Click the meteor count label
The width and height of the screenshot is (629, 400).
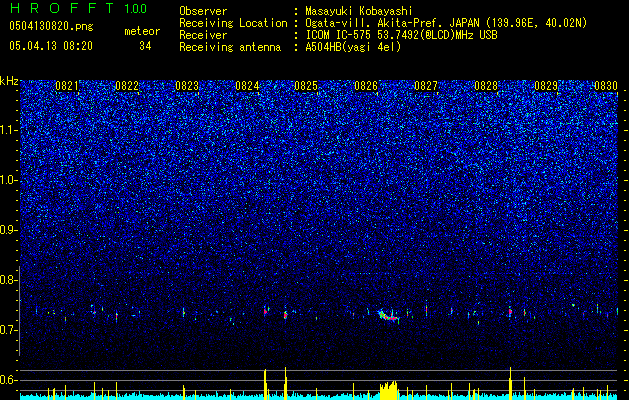(x=142, y=31)
